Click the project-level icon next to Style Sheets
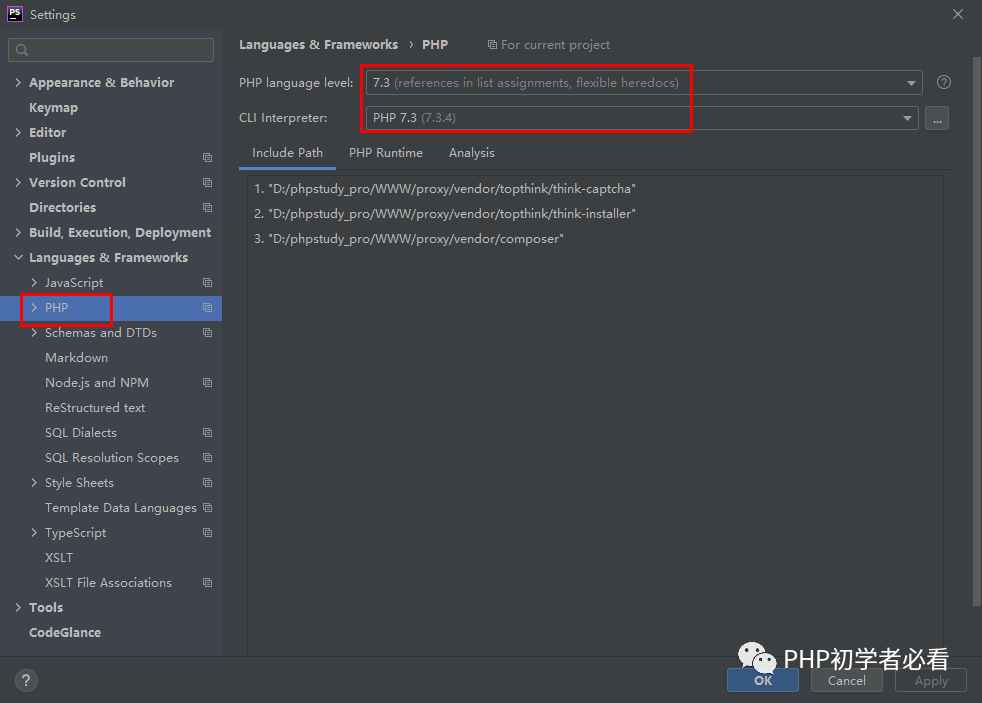This screenshot has height=703, width=982. pyautogui.click(x=207, y=483)
